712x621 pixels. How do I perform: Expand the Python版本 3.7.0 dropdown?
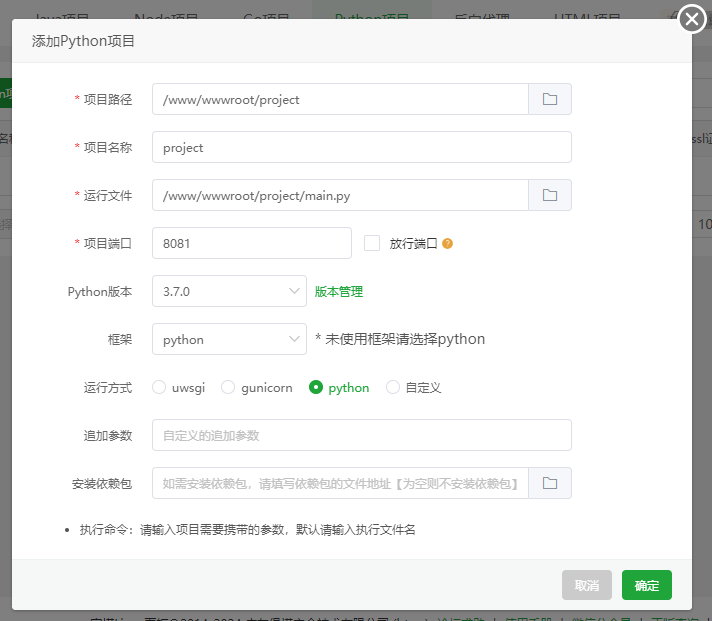229,291
